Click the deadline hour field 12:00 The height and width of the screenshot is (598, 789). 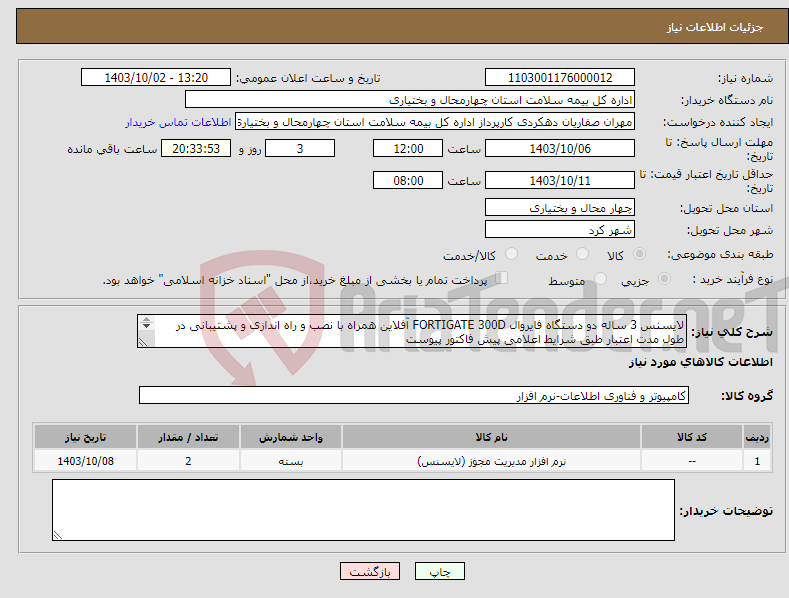408,148
